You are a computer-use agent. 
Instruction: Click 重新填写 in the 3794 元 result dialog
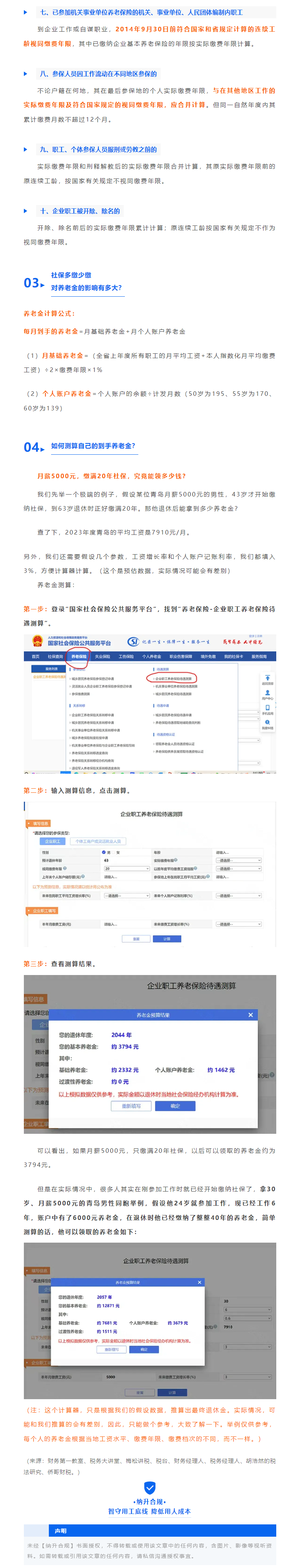click(x=131, y=1106)
